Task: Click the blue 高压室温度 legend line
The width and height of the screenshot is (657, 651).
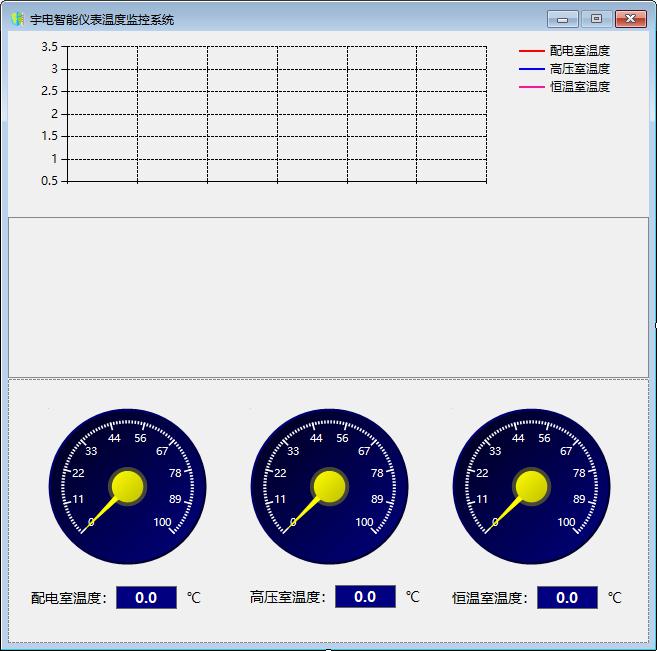Action: 531,68
